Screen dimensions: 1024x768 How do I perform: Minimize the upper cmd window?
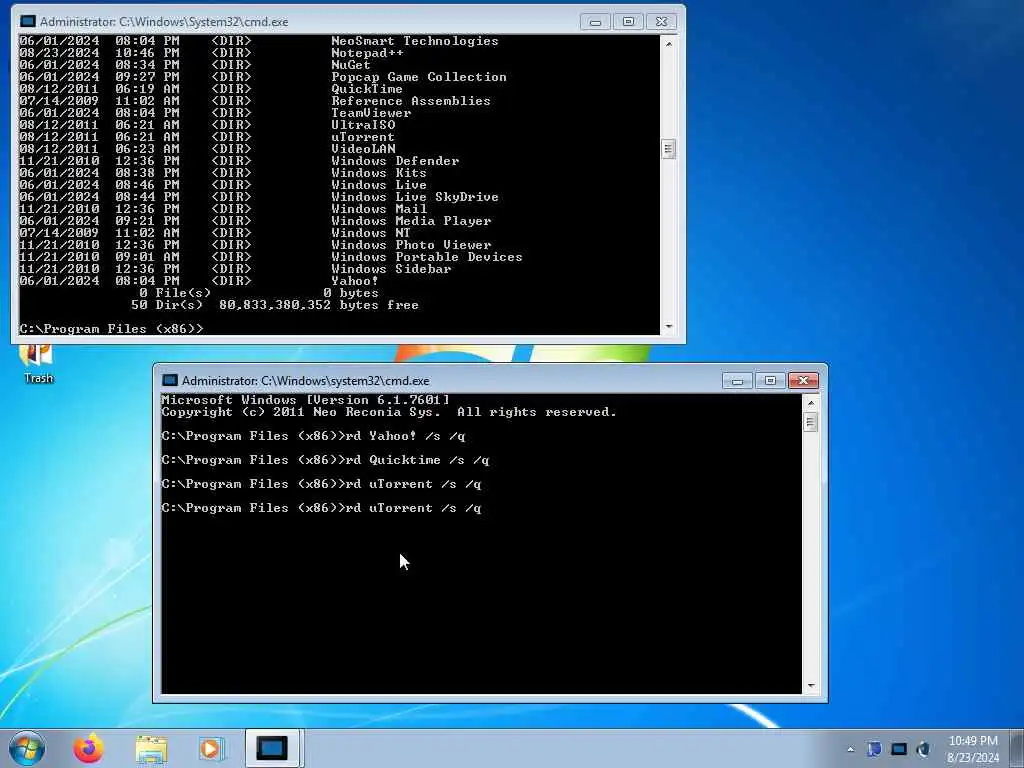[595, 22]
